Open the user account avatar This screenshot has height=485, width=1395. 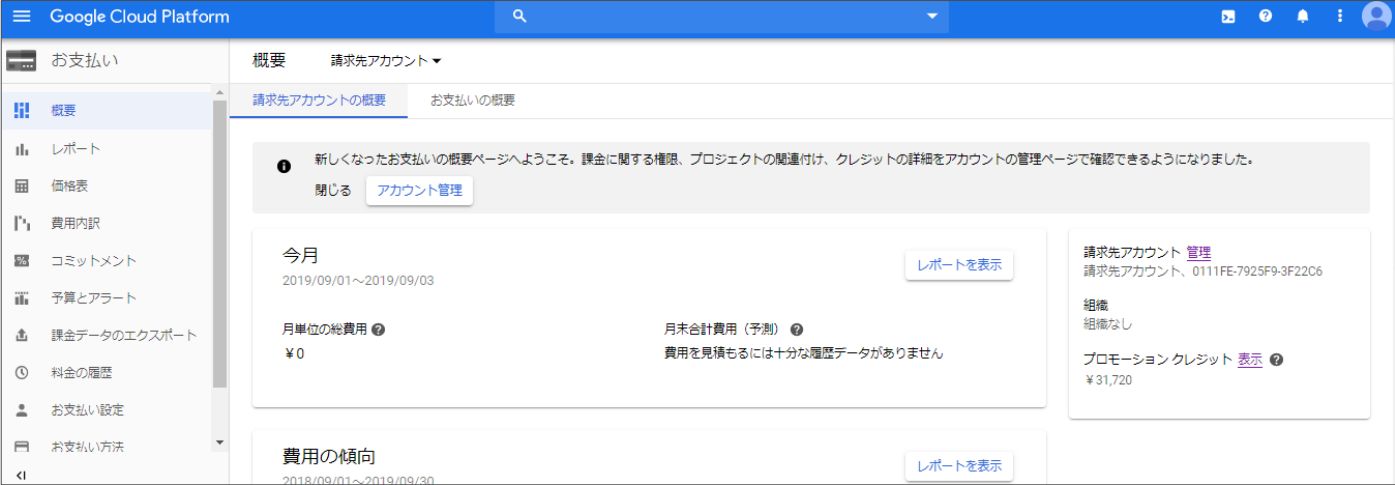[x=1376, y=17]
